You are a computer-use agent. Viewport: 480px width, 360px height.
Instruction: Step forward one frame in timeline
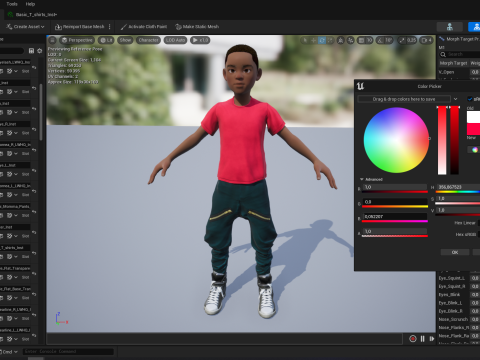[x=432, y=339]
